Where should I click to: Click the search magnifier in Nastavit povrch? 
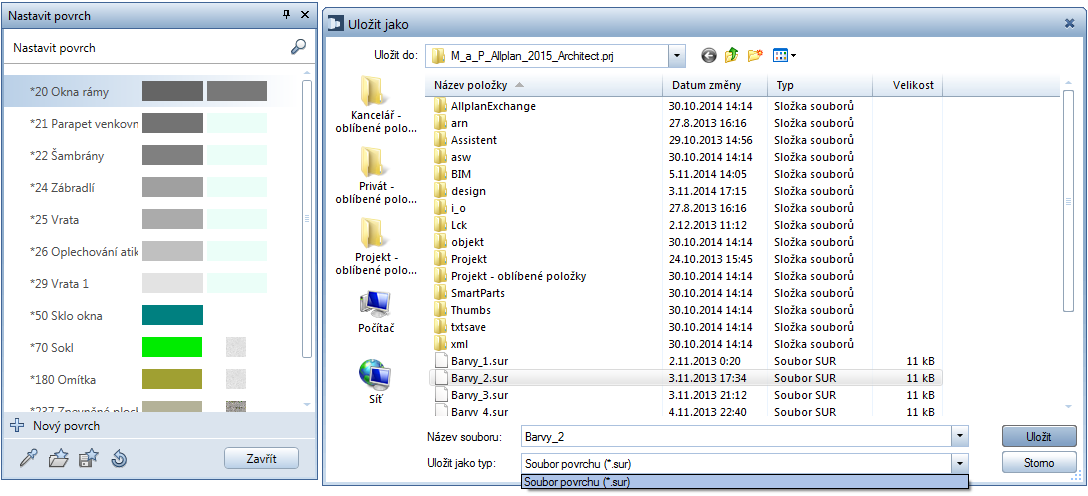[298, 47]
